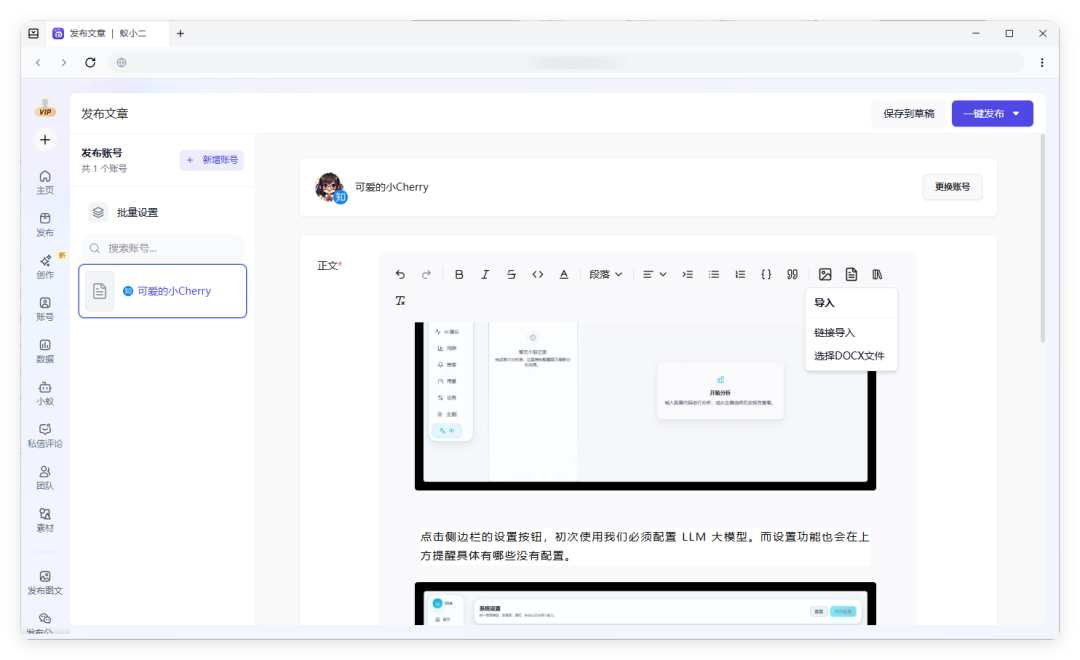Click the 可爱的小Cherry avatar in the header card
Viewport: 1080px width, 660px height.
click(330, 187)
